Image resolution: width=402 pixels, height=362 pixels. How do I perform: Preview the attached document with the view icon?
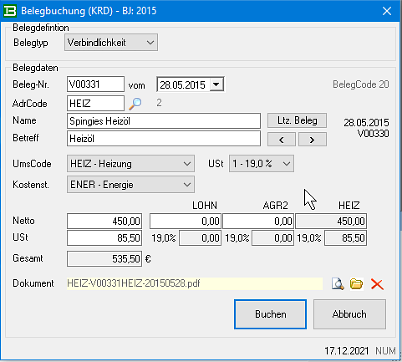click(x=338, y=284)
